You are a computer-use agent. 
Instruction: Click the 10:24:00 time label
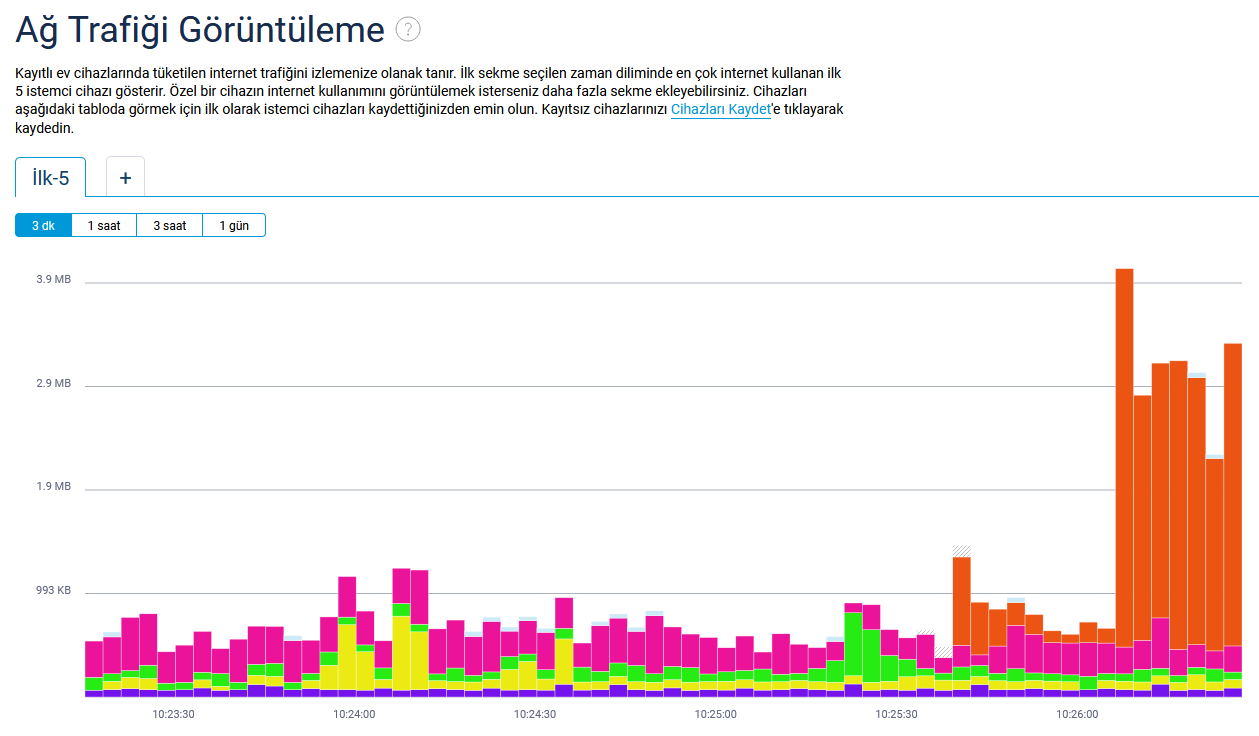tap(354, 714)
